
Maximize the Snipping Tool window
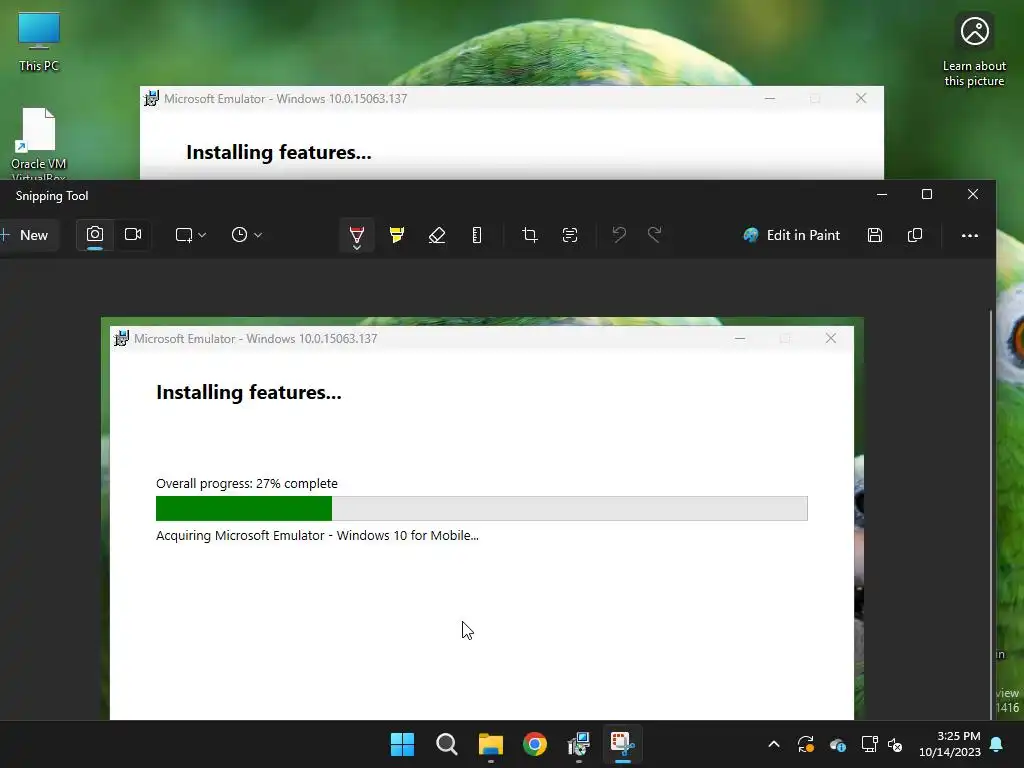(927, 195)
